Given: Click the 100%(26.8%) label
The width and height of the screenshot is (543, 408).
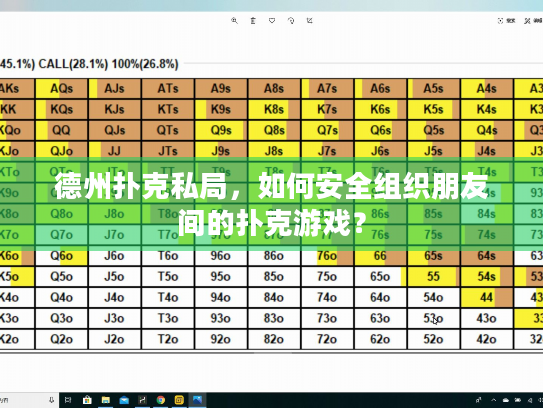Looking at the screenshot, I should point(145,64).
